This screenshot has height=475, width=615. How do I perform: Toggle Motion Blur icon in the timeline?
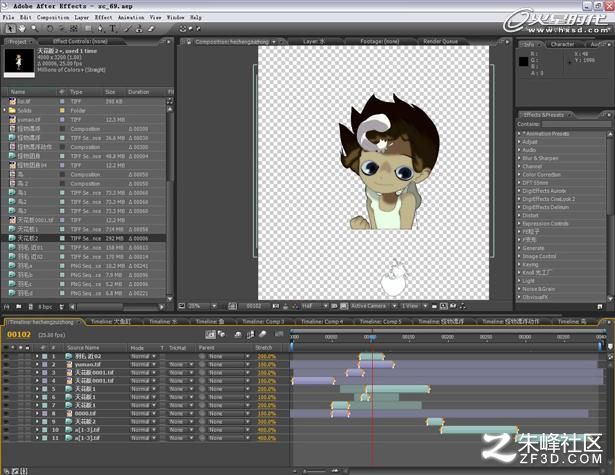point(263,334)
